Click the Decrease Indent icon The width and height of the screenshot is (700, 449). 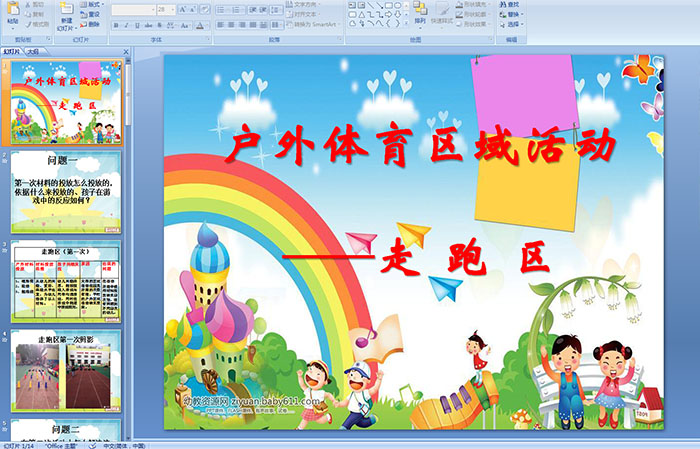click(x=253, y=10)
